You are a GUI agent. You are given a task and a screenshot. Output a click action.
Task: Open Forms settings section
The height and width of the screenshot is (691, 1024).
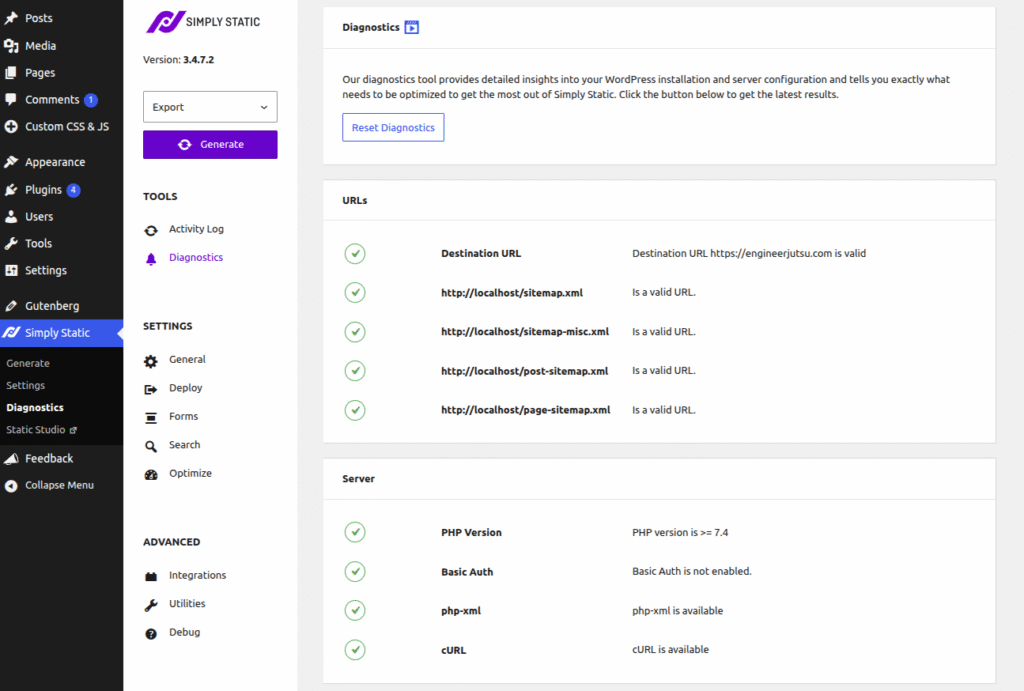pyautogui.click(x=183, y=417)
